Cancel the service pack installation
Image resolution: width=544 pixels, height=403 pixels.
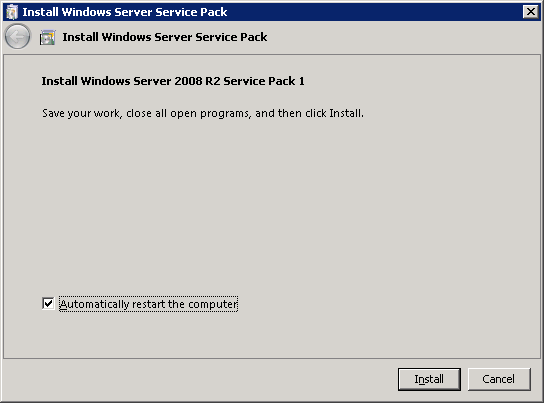tap(499, 379)
